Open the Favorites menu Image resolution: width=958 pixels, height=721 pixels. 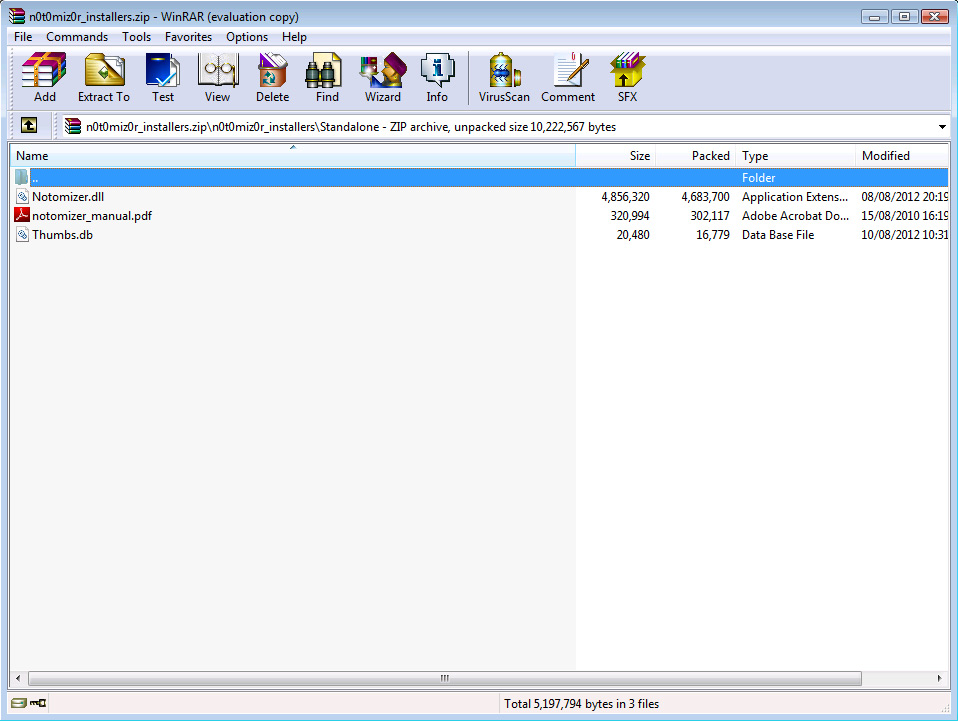[x=188, y=37]
